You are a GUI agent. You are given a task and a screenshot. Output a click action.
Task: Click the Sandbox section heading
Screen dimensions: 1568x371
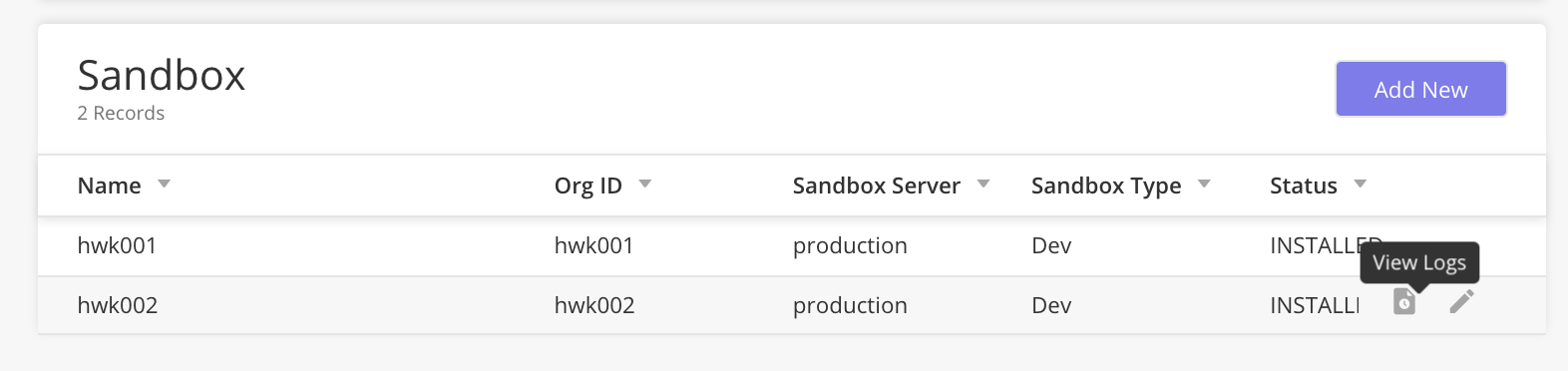click(162, 76)
